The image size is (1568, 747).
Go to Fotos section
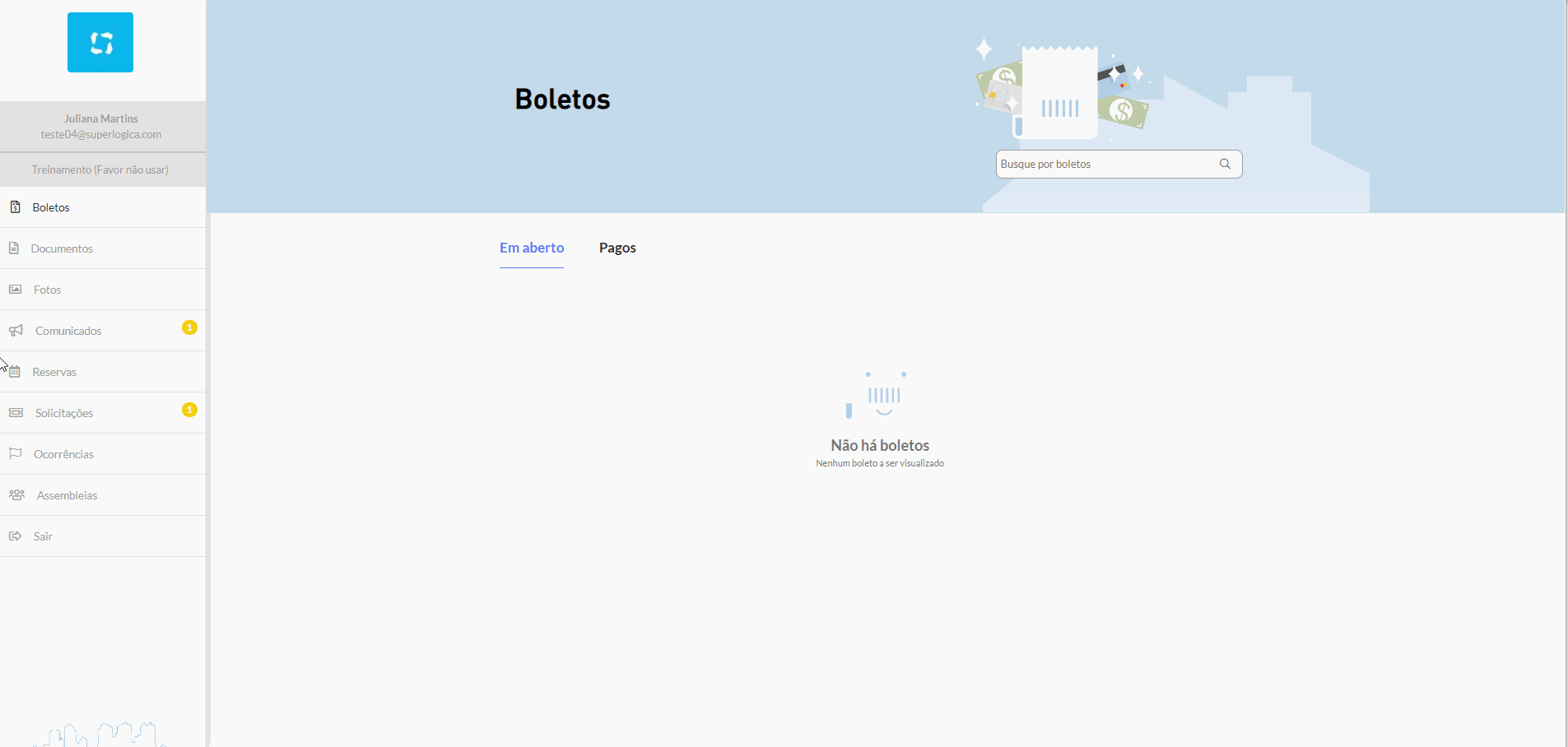[103, 290]
